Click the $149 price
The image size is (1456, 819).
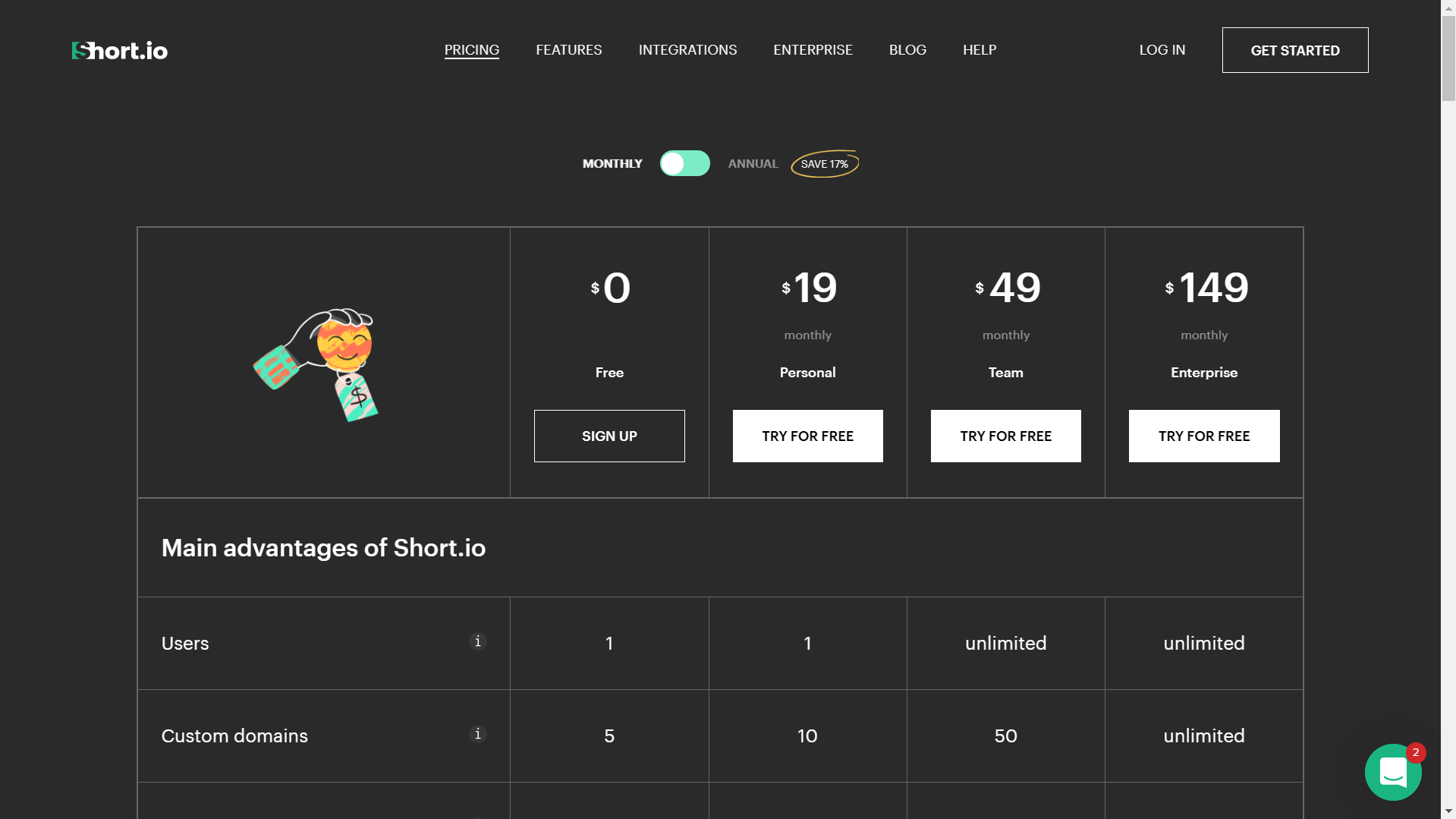(1206, 288)
